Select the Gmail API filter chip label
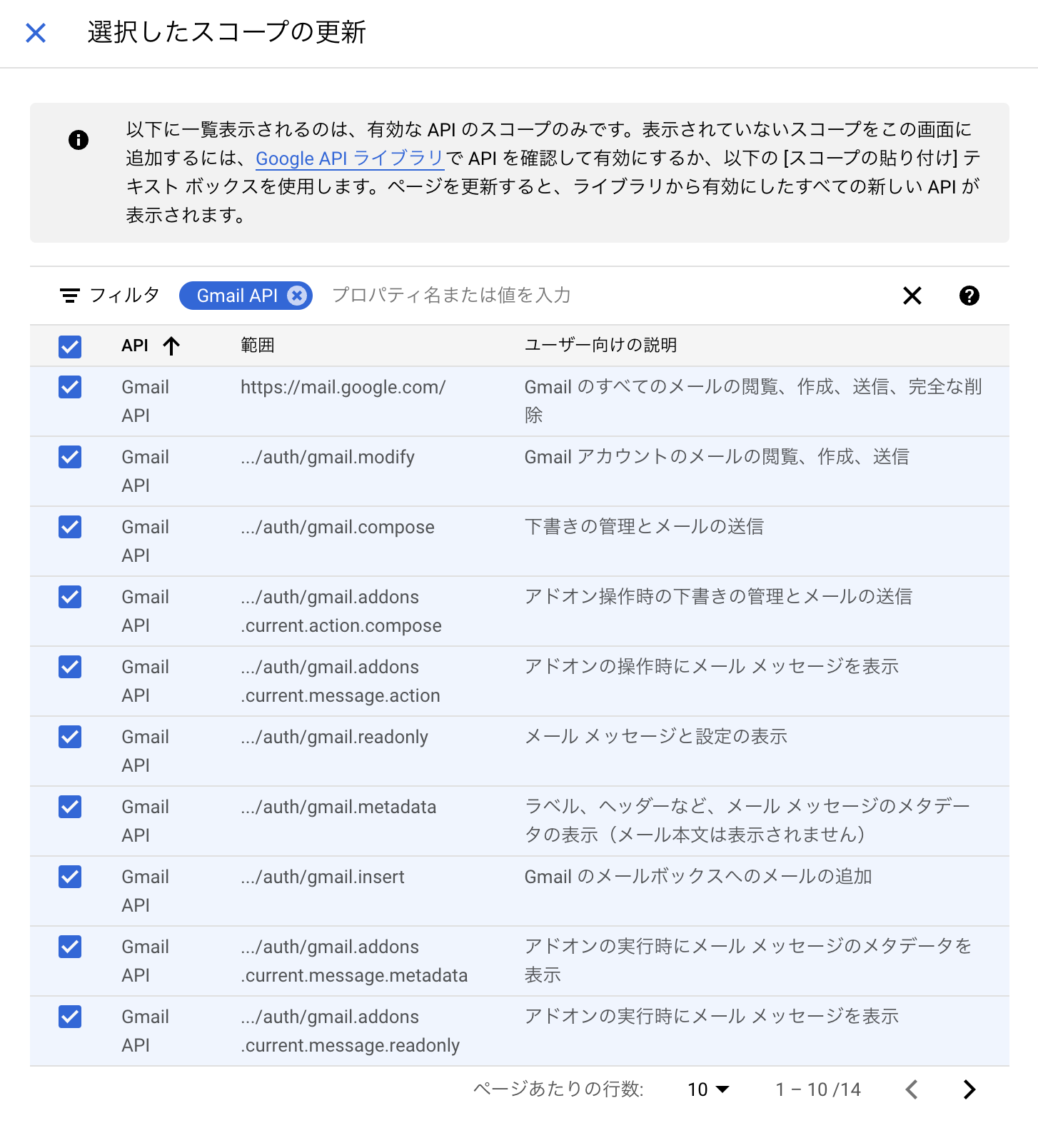 (x=237, y=296)
